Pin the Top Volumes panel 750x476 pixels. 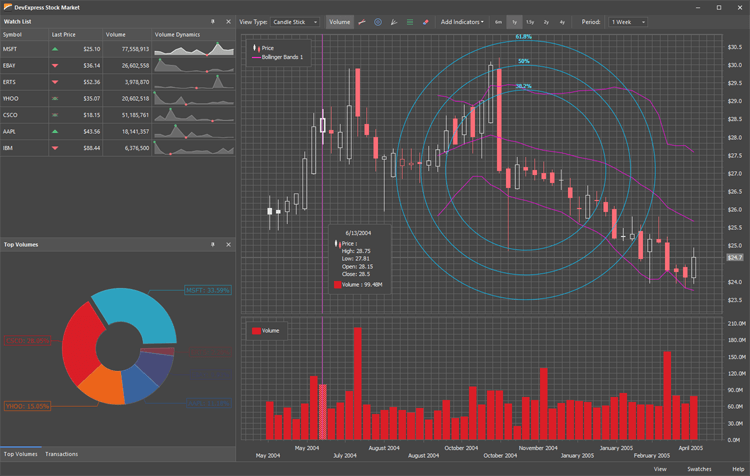pos(212,244)
